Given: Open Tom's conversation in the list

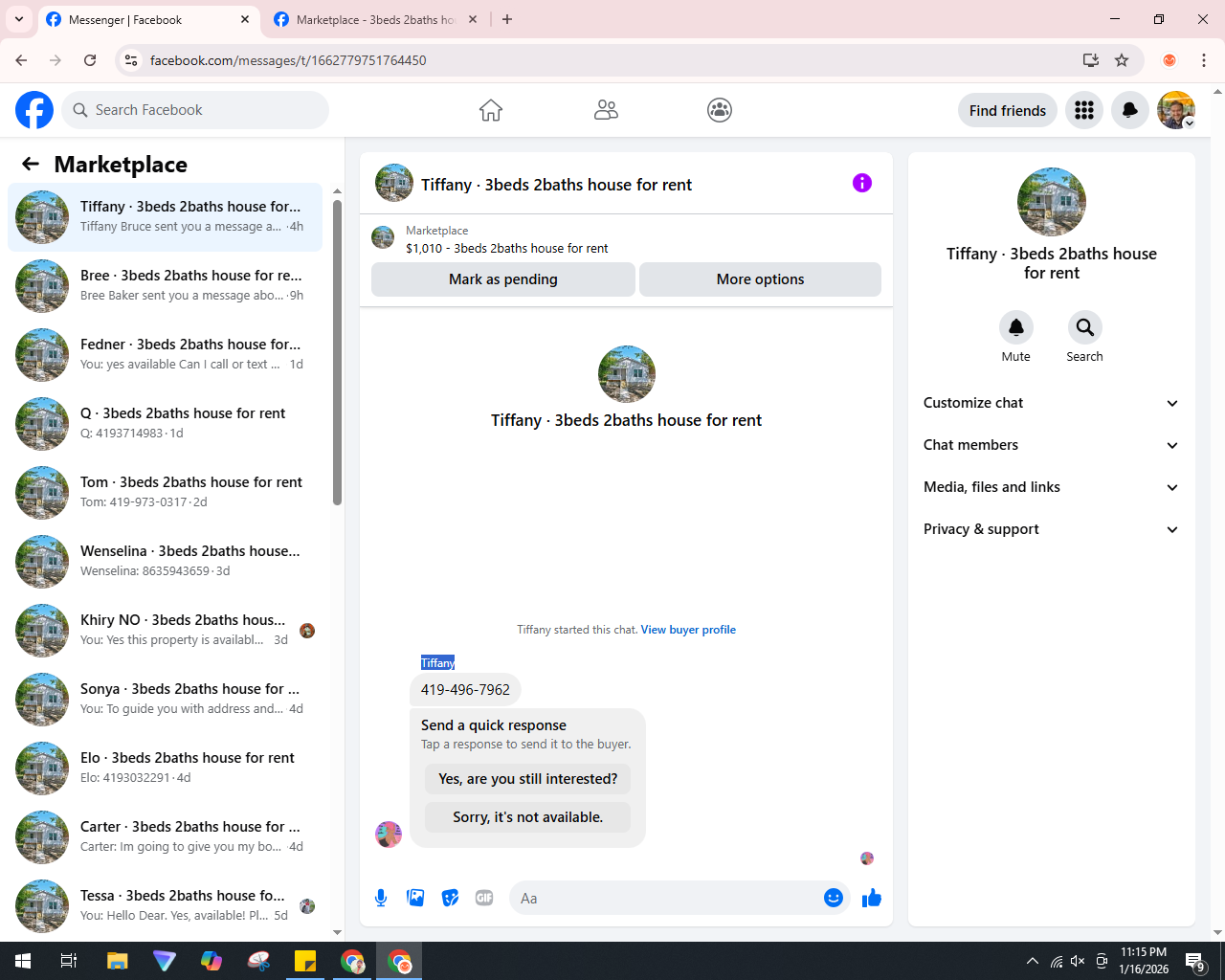Looking at the screenshot, I should pos(165,493).
